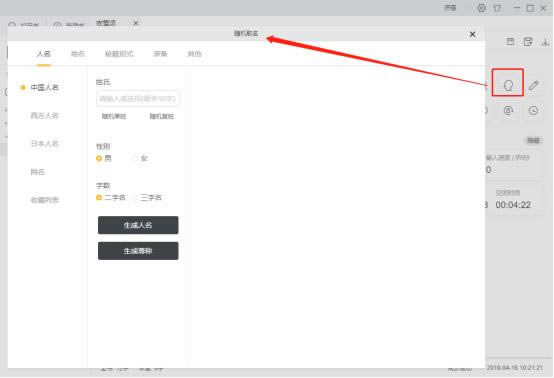Screen dimensions: 554x378
Task: Choose the 二字名 radio option
Action: [99, 197]
